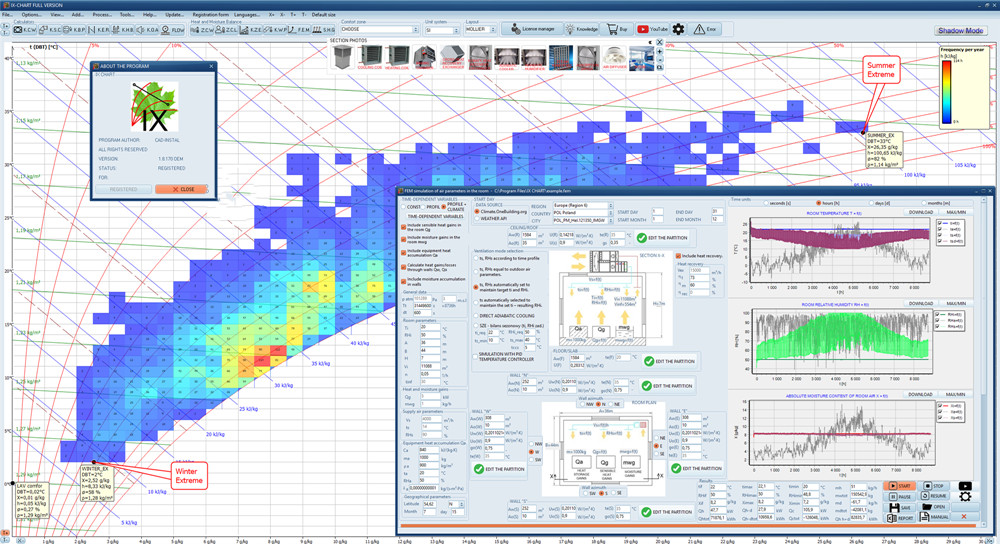This screenshot has height=544, width=1000.
Task: Toggle Include sensible heat gains checkbox
Action: click(x=404, y=227)
